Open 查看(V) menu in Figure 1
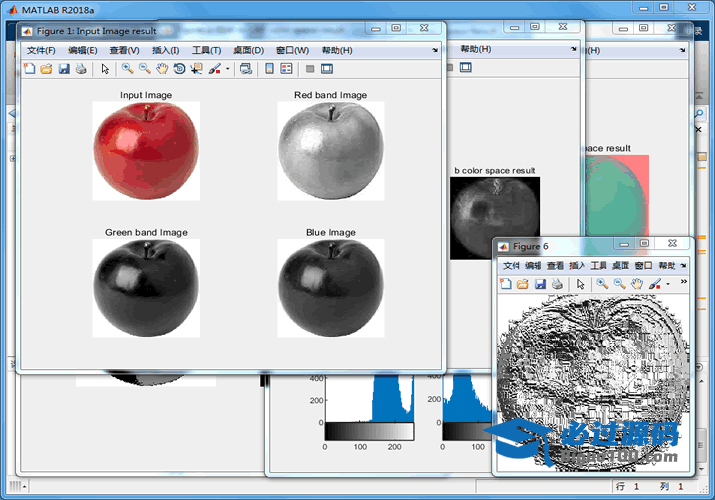This screenshot has height=500, width=715. [x=124, y=50]
